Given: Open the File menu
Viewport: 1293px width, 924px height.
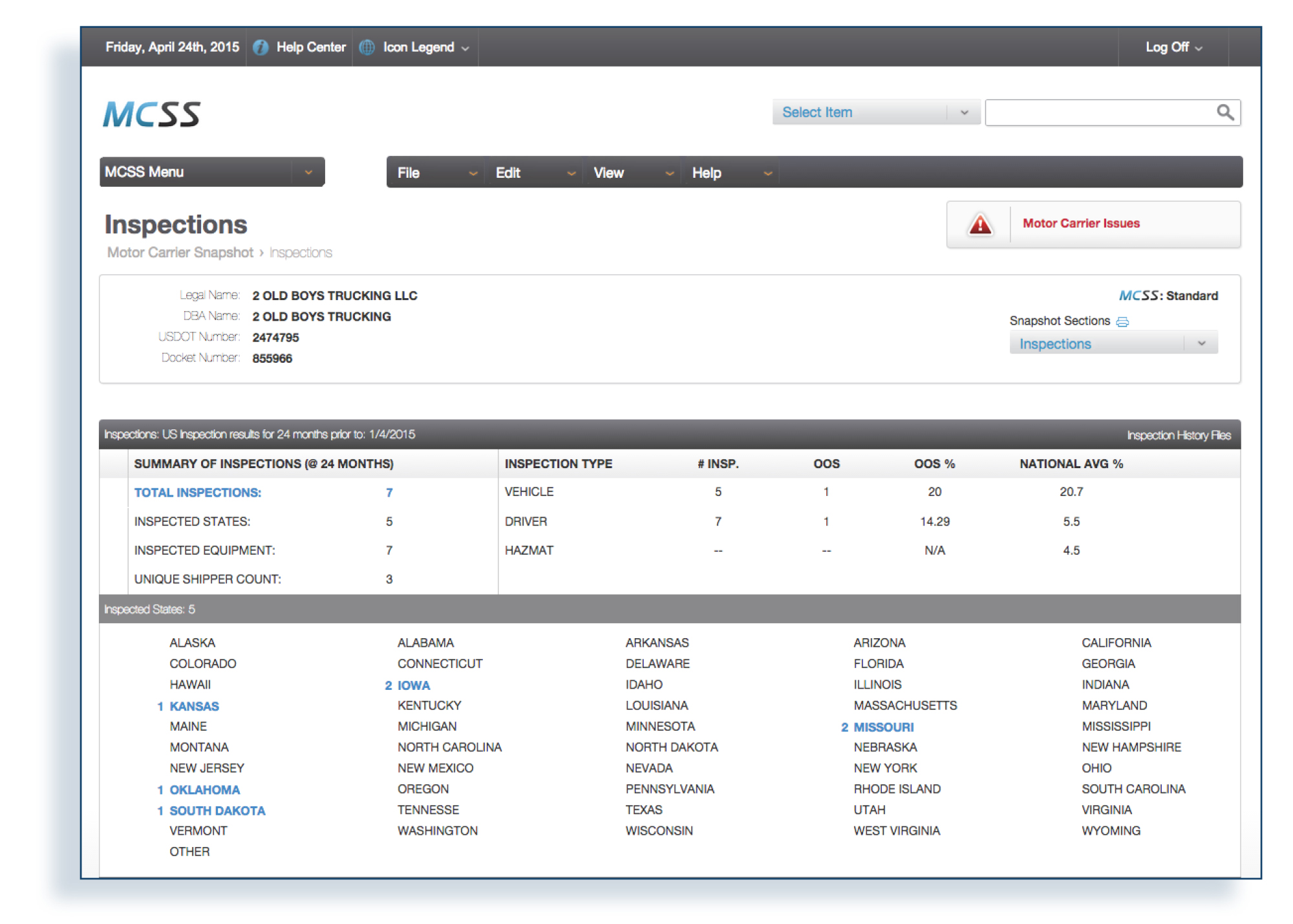Looking at the screenshot, I should tap(436, 173).
